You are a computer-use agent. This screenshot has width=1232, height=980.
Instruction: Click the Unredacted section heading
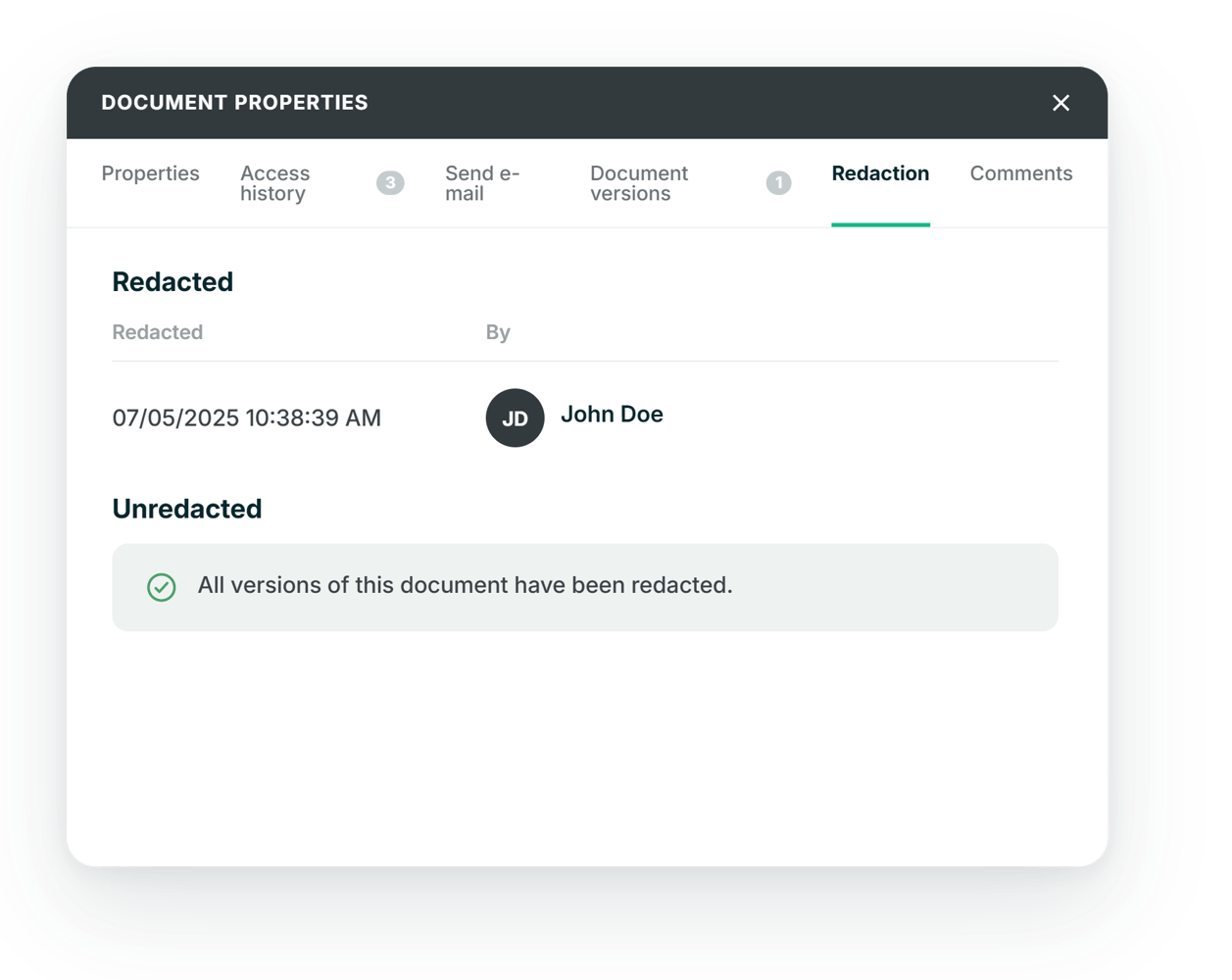186,509
